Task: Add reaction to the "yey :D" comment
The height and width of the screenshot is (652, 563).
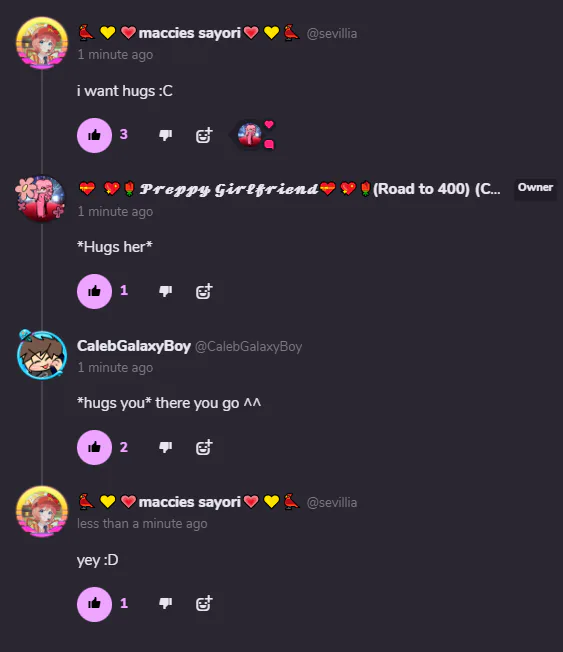Action: [x=204, y=604]
